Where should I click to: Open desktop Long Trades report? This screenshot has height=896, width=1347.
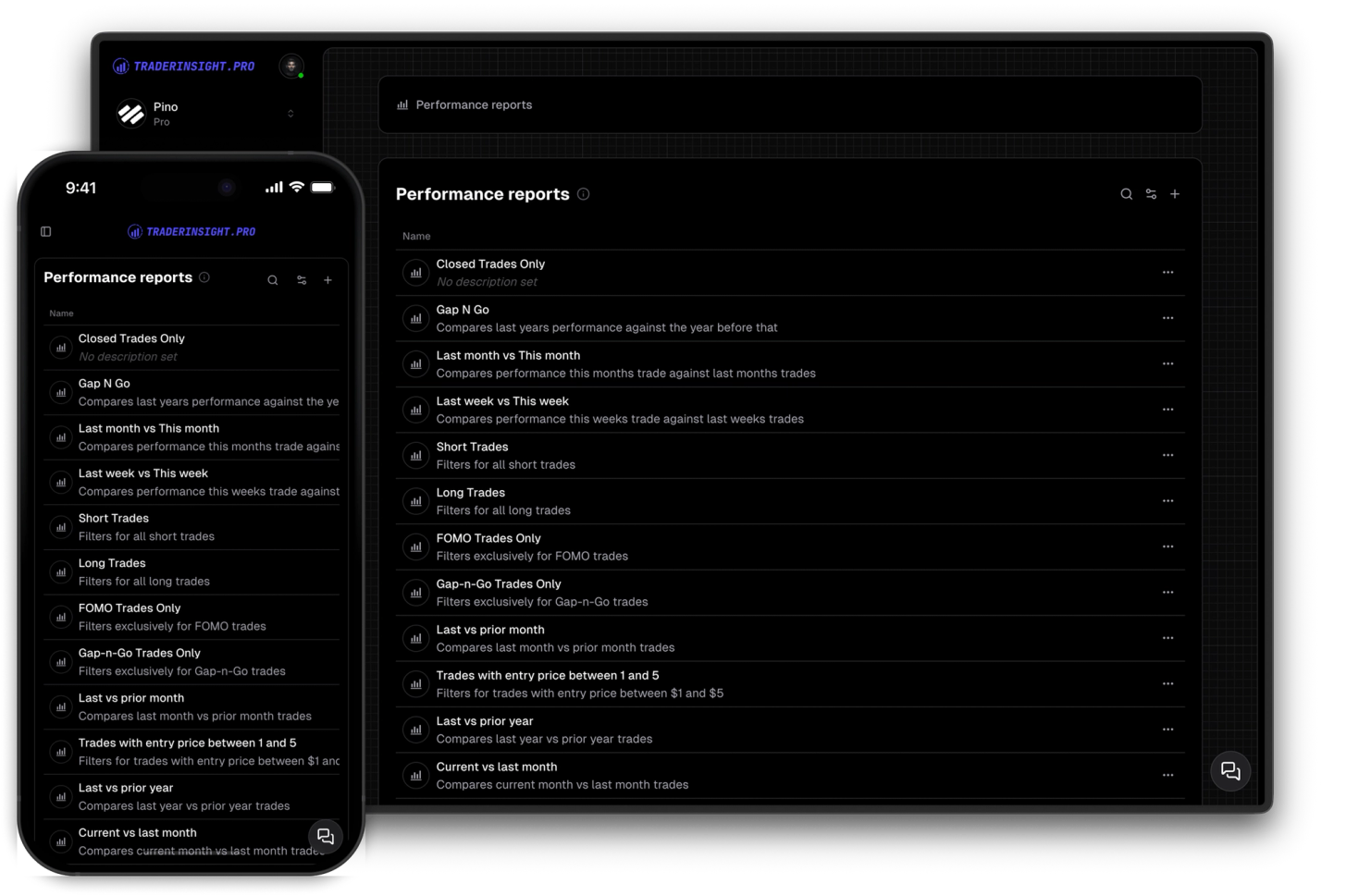coord(790,501)
